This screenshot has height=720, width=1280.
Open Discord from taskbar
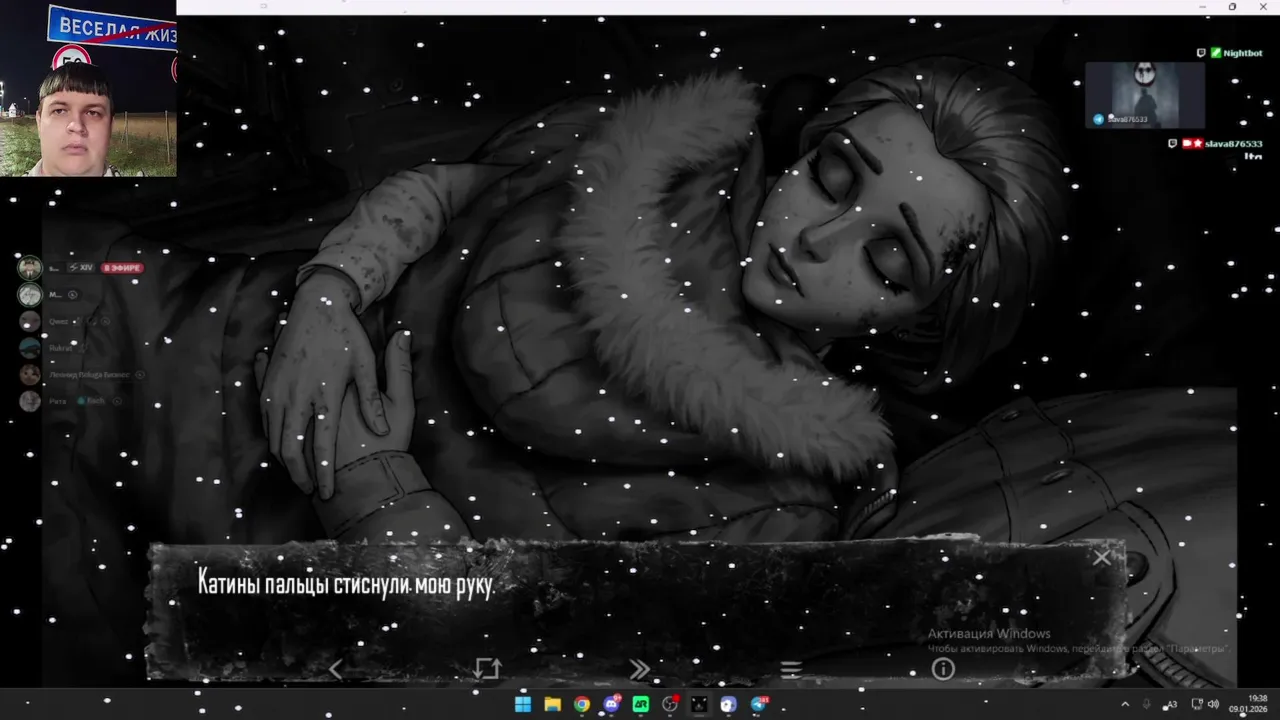pos(611,704)
